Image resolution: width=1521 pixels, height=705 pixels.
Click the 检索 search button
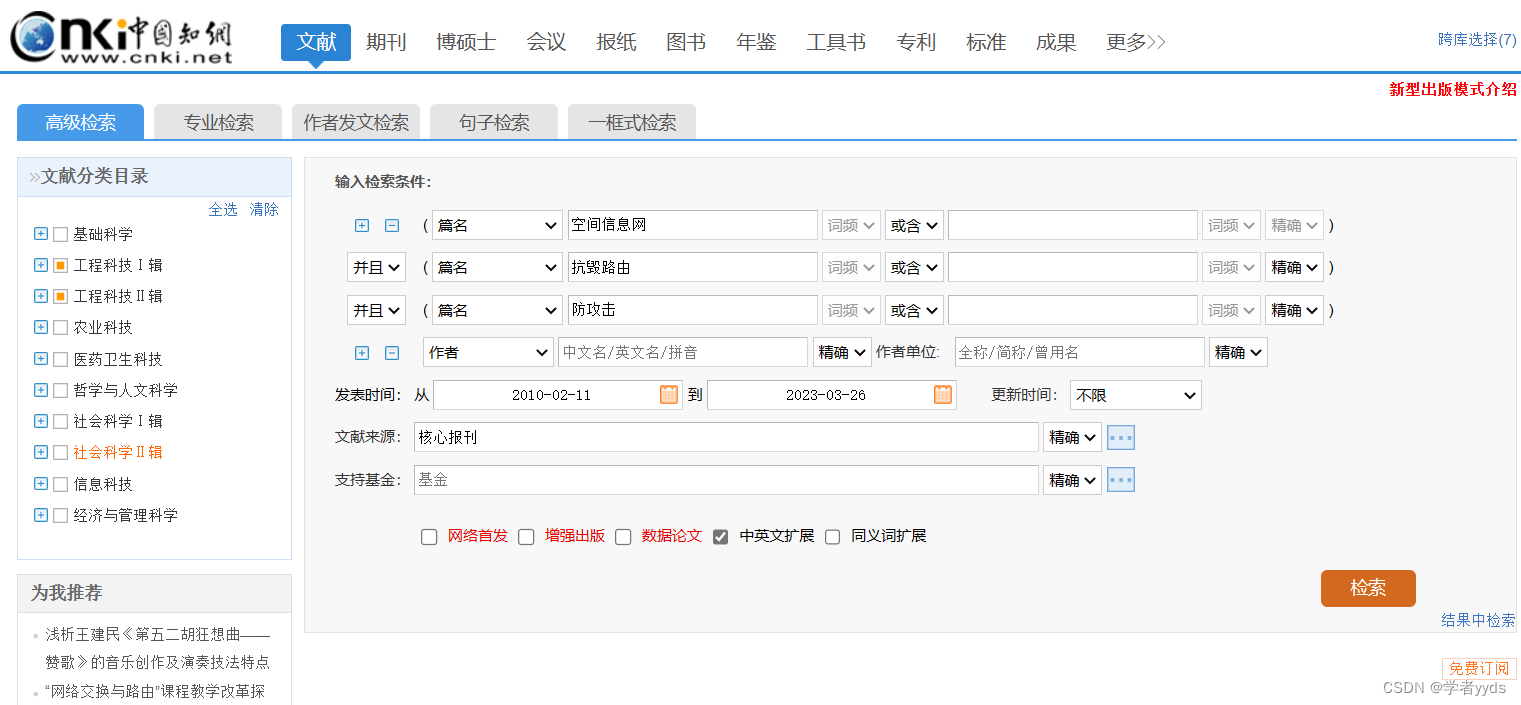pyautogui.click(x=1368, y=588)
